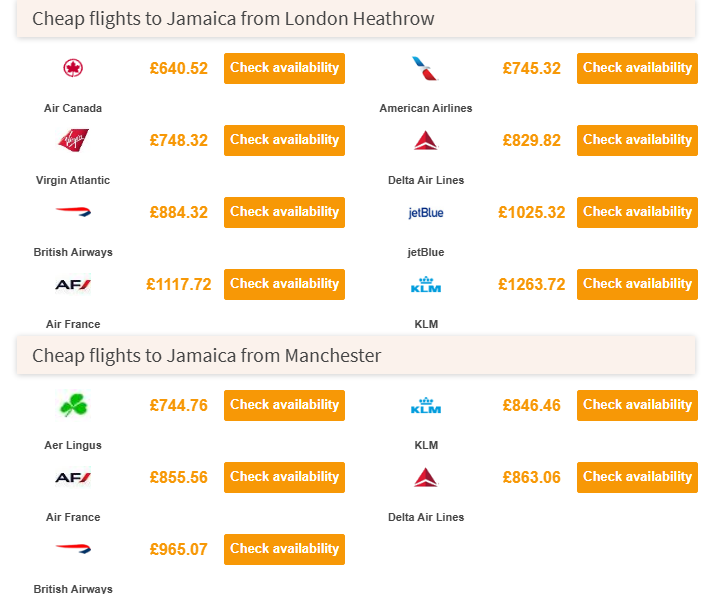
Task: Check availability for American Airlines £745.32 flight
Action: [637, 68]
